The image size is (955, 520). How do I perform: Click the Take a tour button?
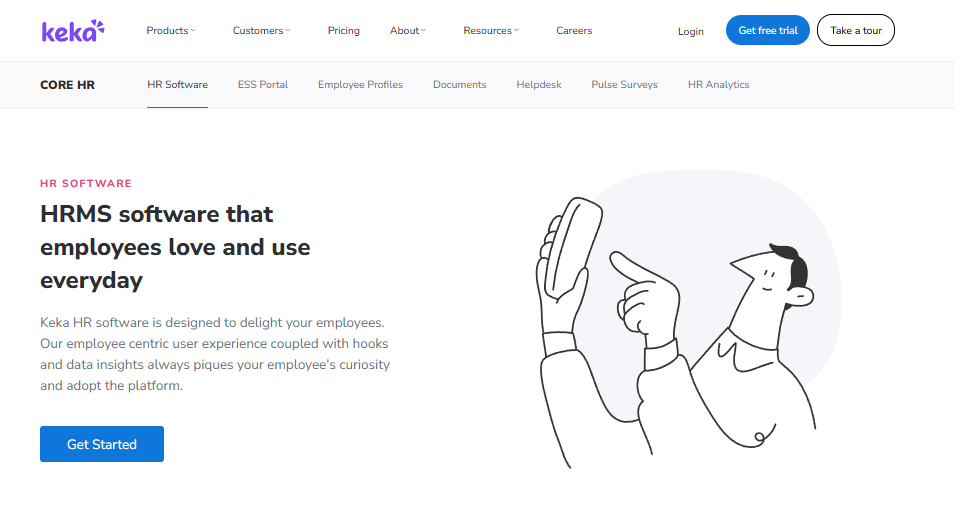point(856,30)
